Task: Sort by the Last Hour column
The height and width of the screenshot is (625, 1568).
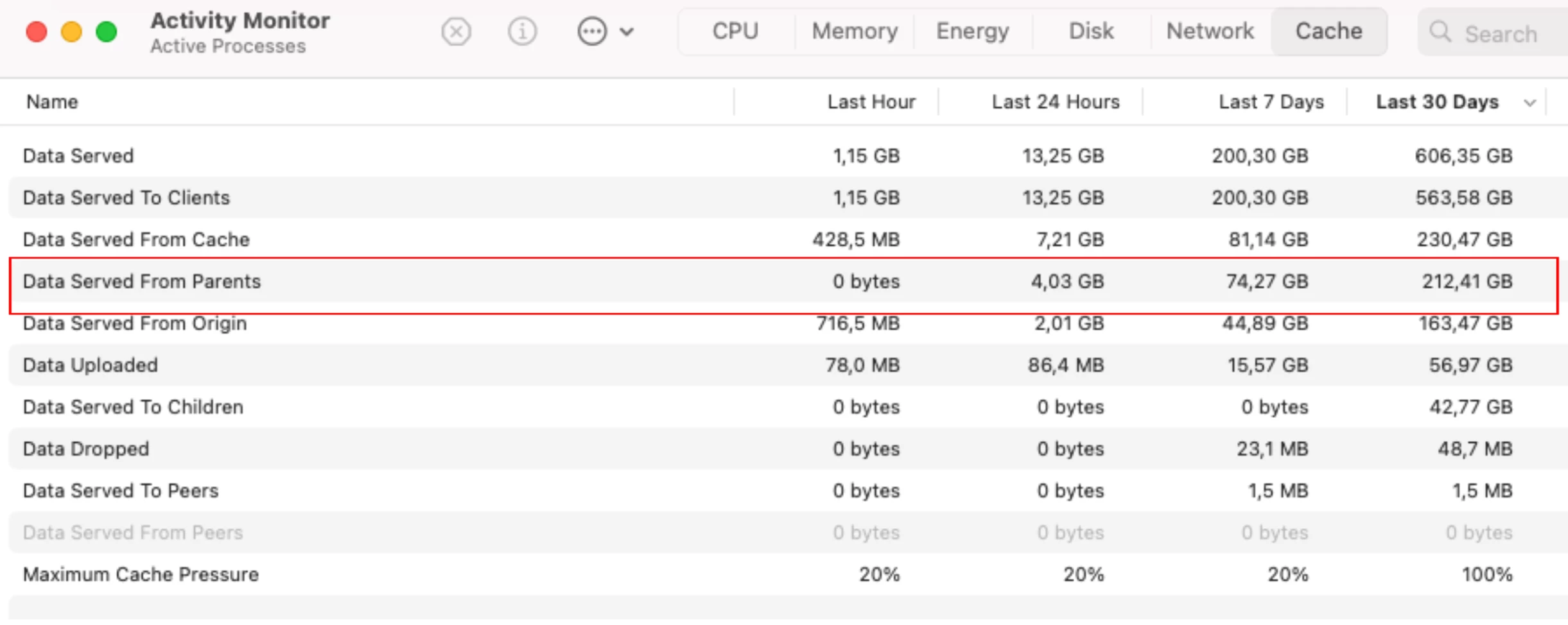Action: (871, 102)
